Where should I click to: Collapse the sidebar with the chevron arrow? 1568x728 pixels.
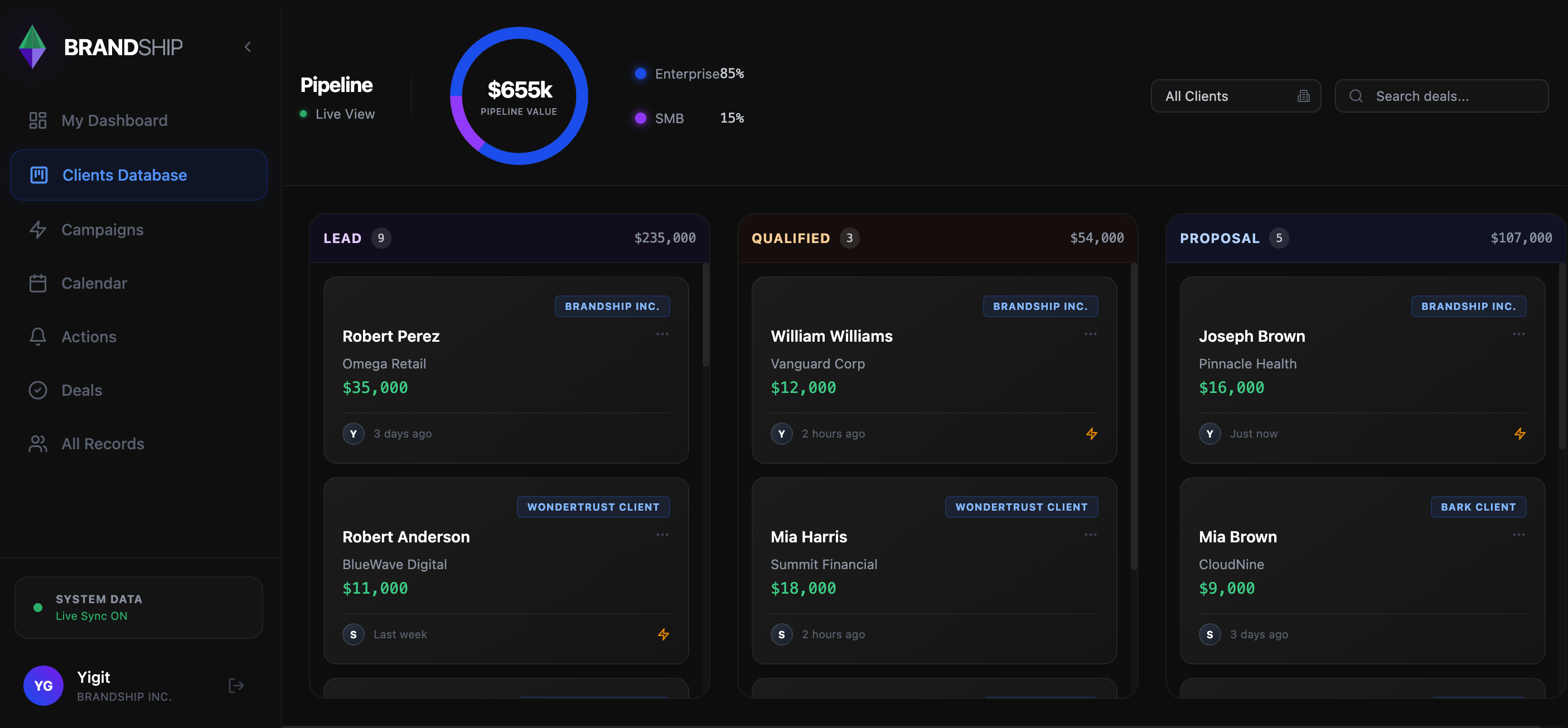tap(248, 47)
